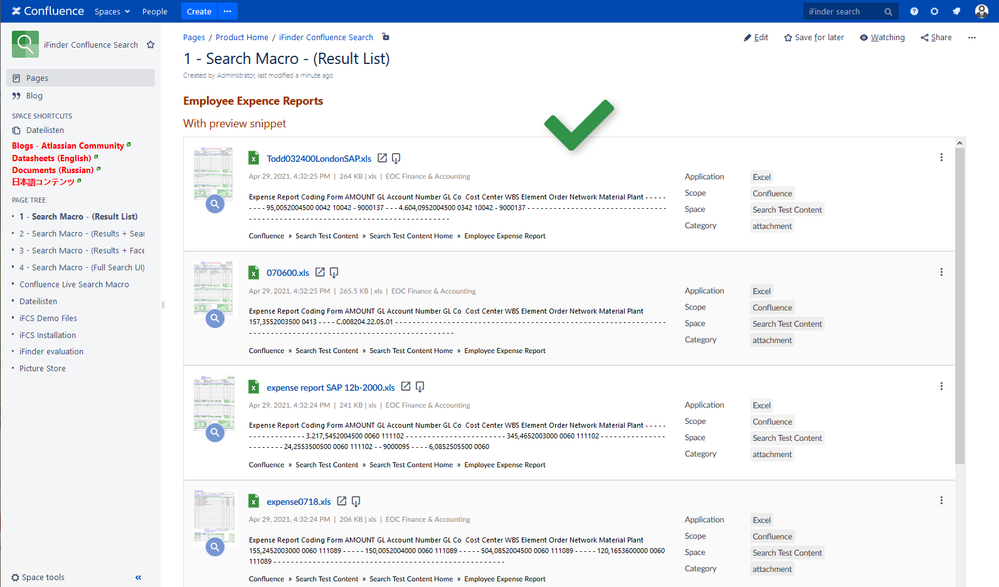The image size is (999, 587).
Task: Open the Spaces dropdown in the top bar
Action: [110, 11]
